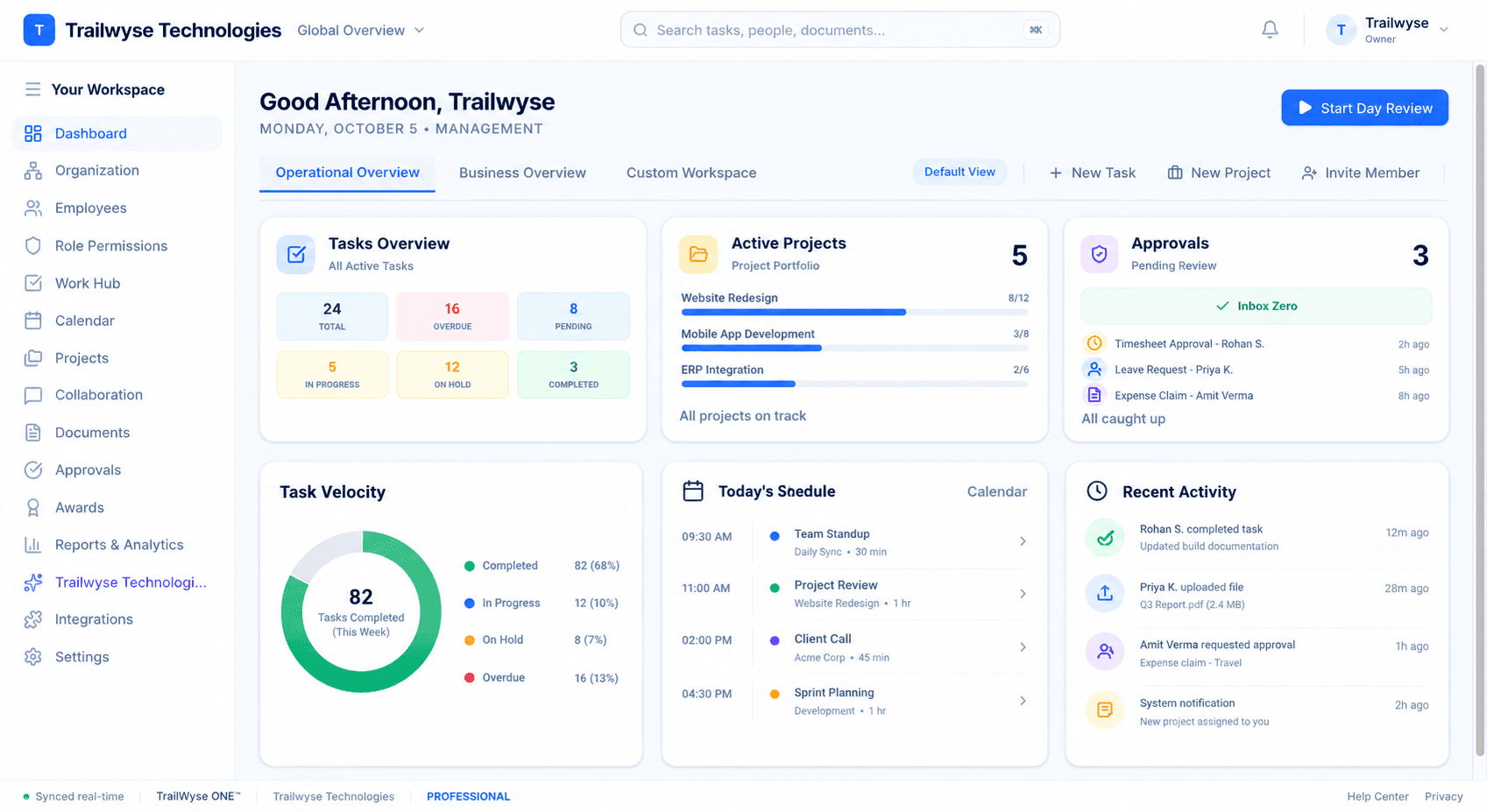This screenshot has width=1487, height=812.
Task: Expand the Team Standup schedule chevron
Action: [x=1023, y=541]
